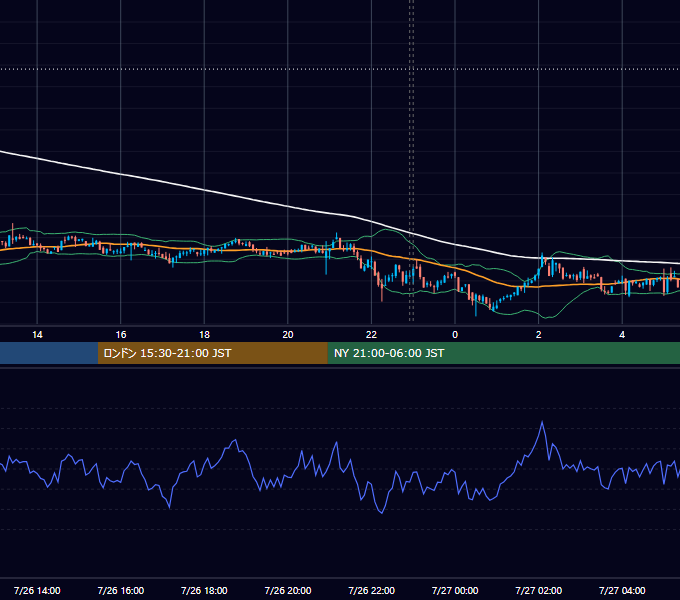Click the 7/26 20:00 date label
This screenshot has width=680, height=600.
[288, 590]
